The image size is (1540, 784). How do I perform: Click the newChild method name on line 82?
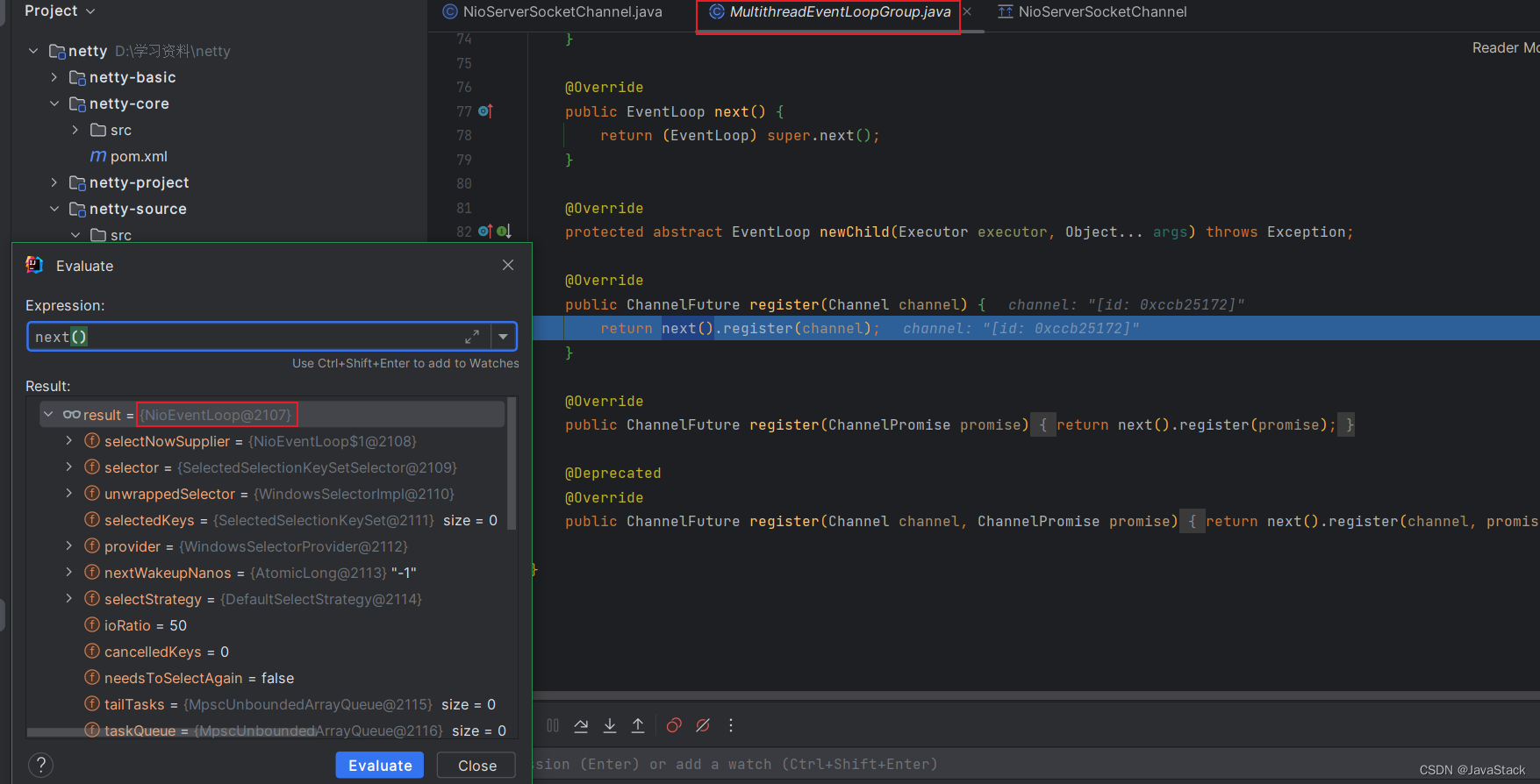855,232
